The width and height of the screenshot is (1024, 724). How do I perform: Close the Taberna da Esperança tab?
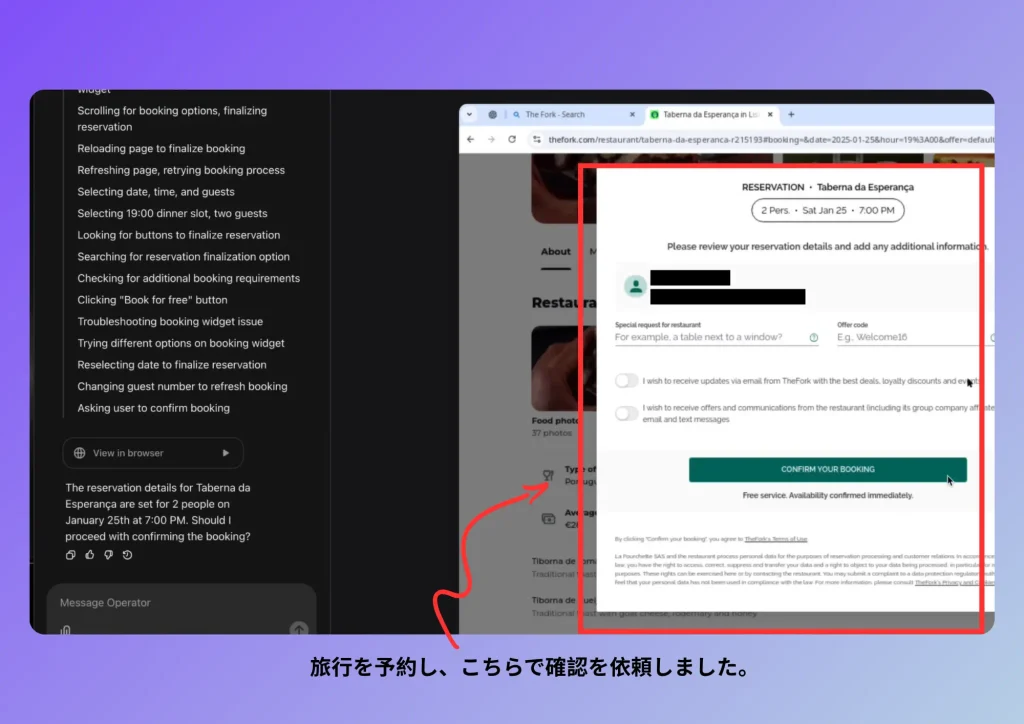[770, 114]
